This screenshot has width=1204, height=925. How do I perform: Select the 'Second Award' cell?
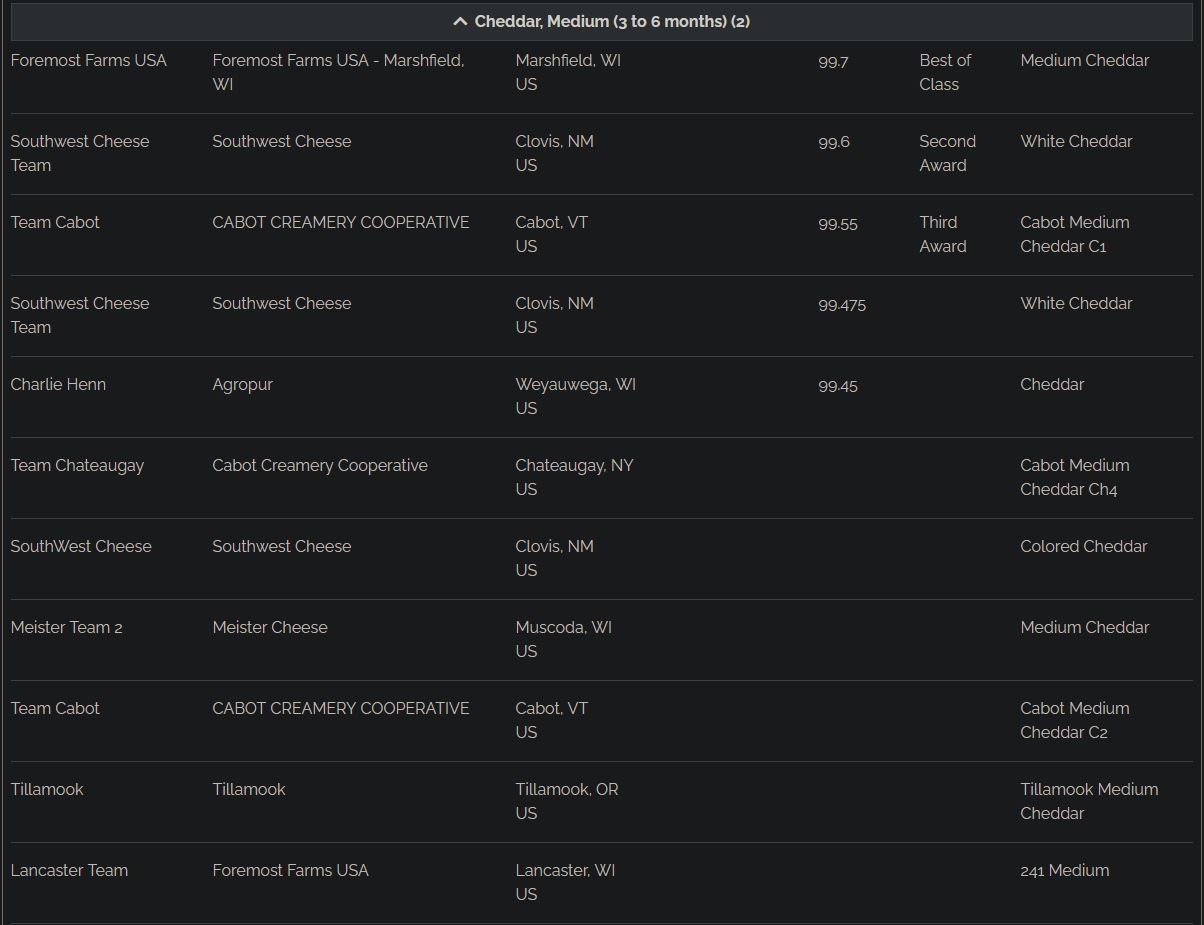948,154
